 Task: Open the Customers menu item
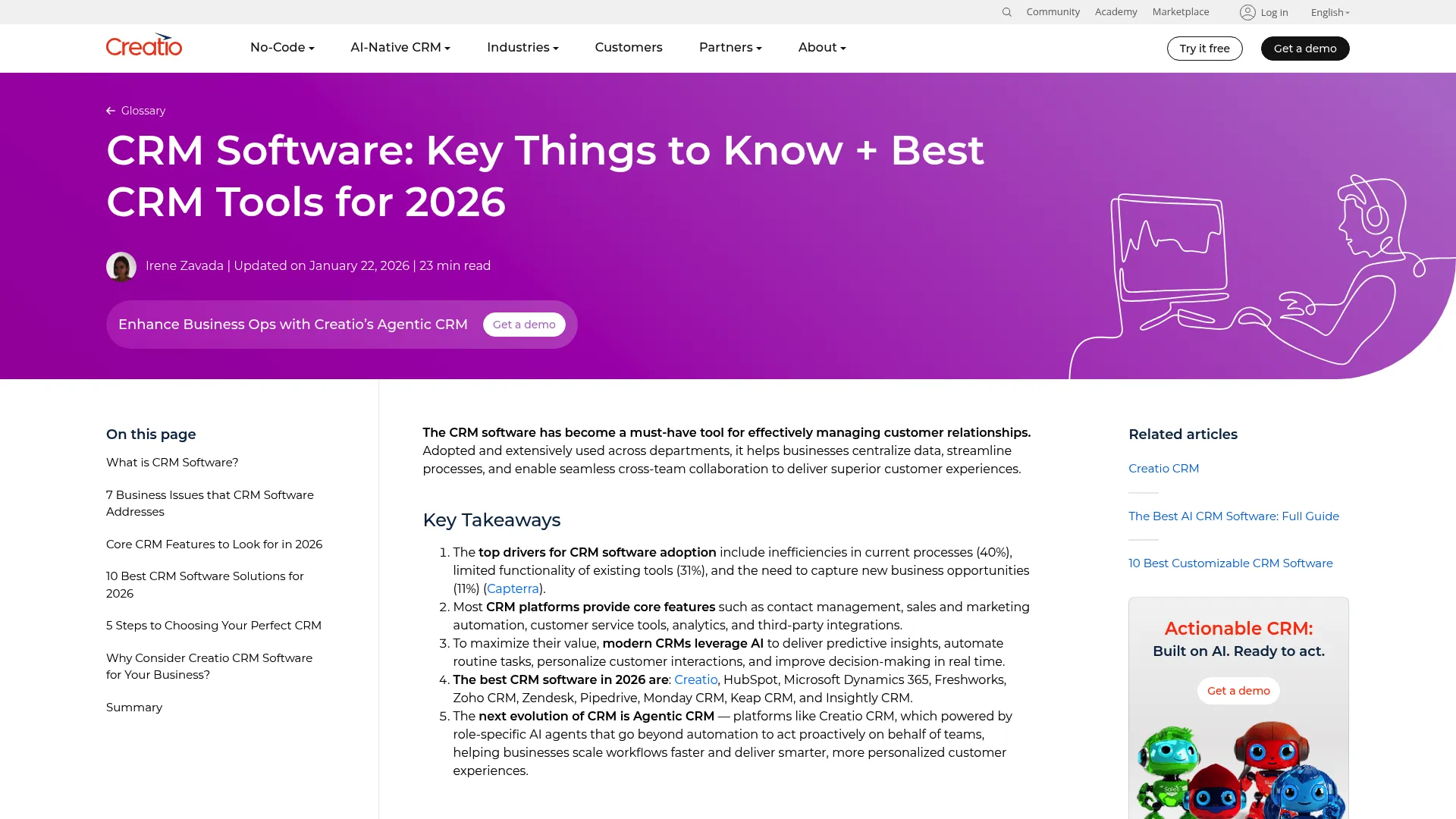click(x=629, y=47)
